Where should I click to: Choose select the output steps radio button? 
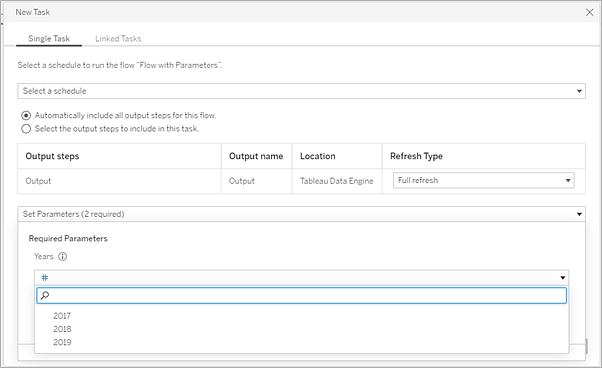point(26,129)
